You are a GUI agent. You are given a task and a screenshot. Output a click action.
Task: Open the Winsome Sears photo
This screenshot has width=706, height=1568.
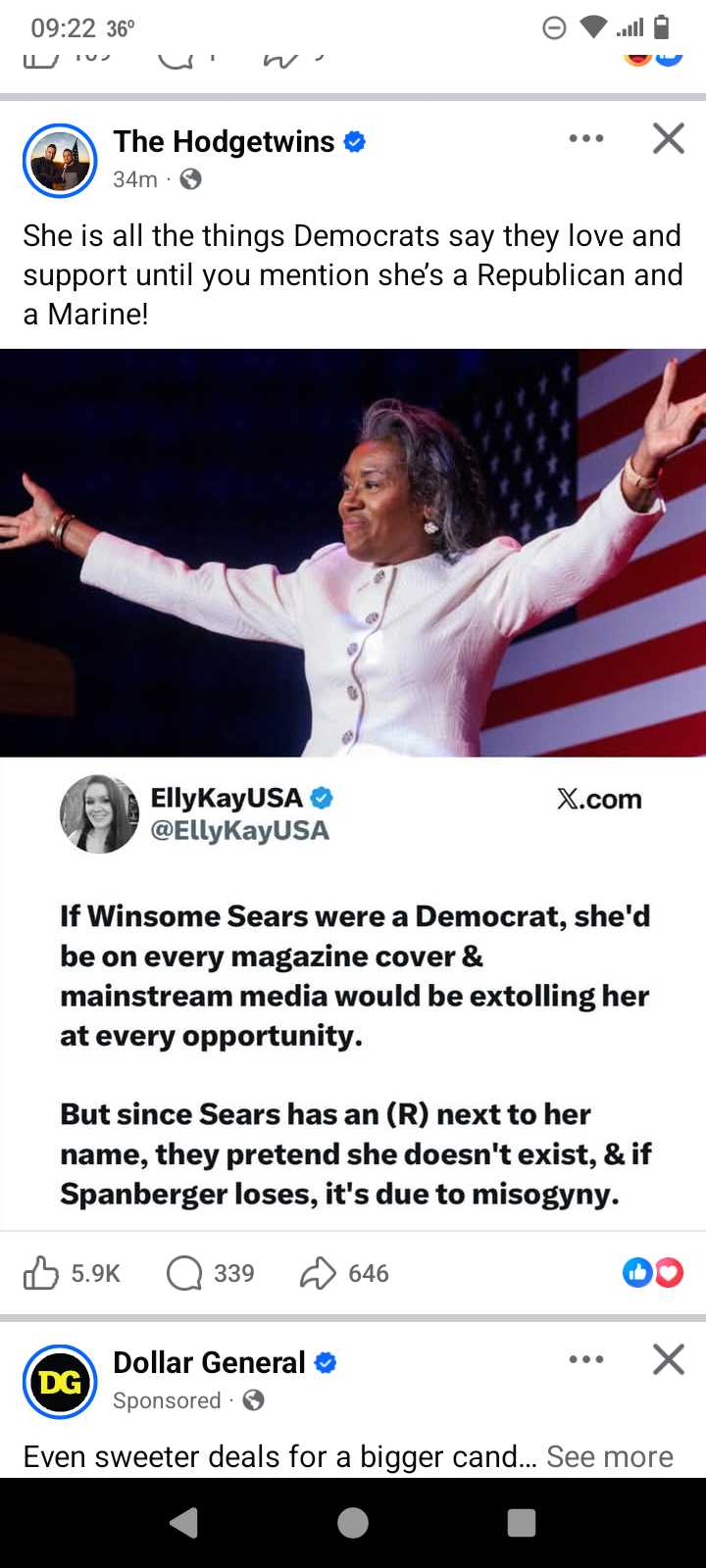coord(353,553)
